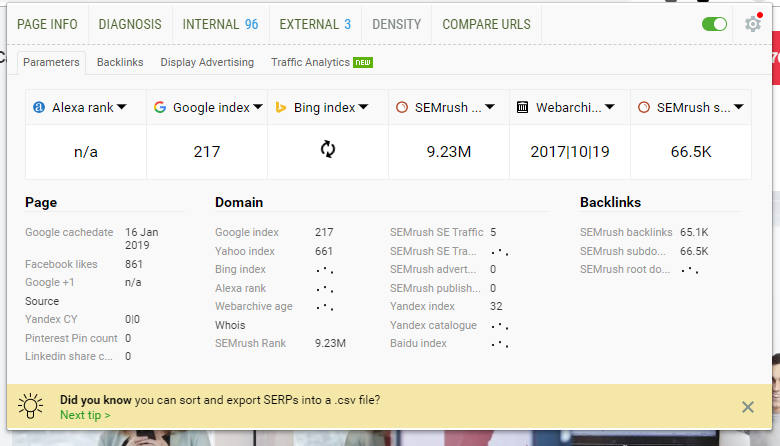Click the Whois link

coord(230,325)
